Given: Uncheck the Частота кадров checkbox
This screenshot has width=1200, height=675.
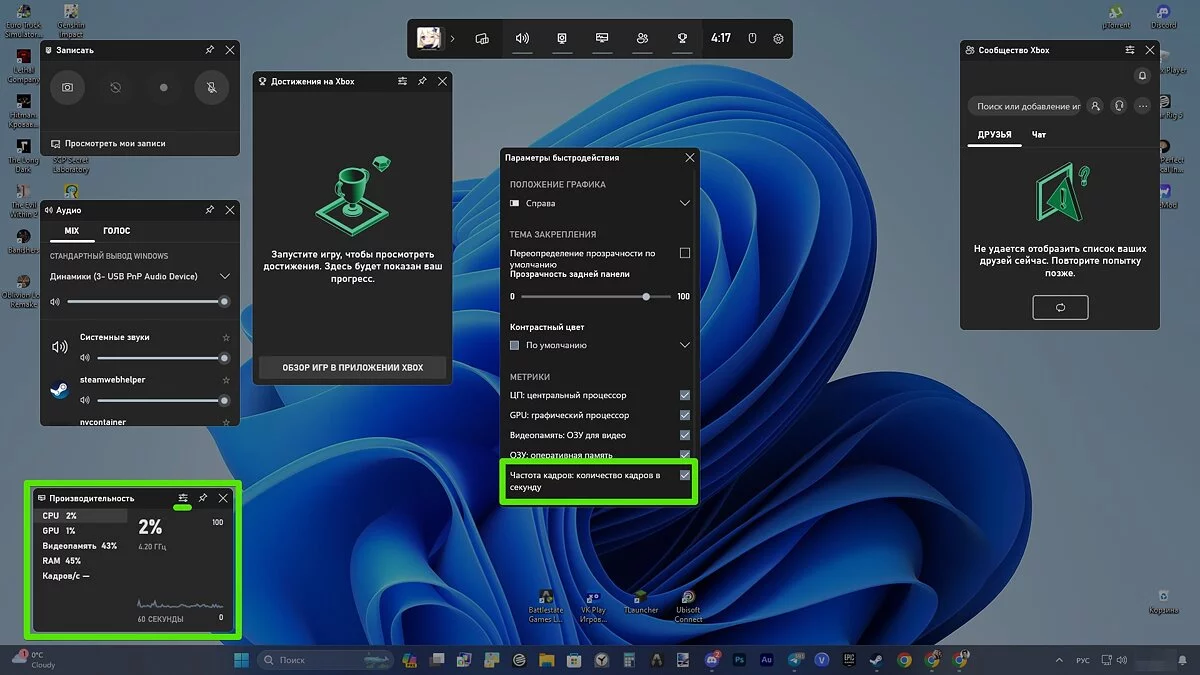Looking at the screenshot, I should [685, 475].
